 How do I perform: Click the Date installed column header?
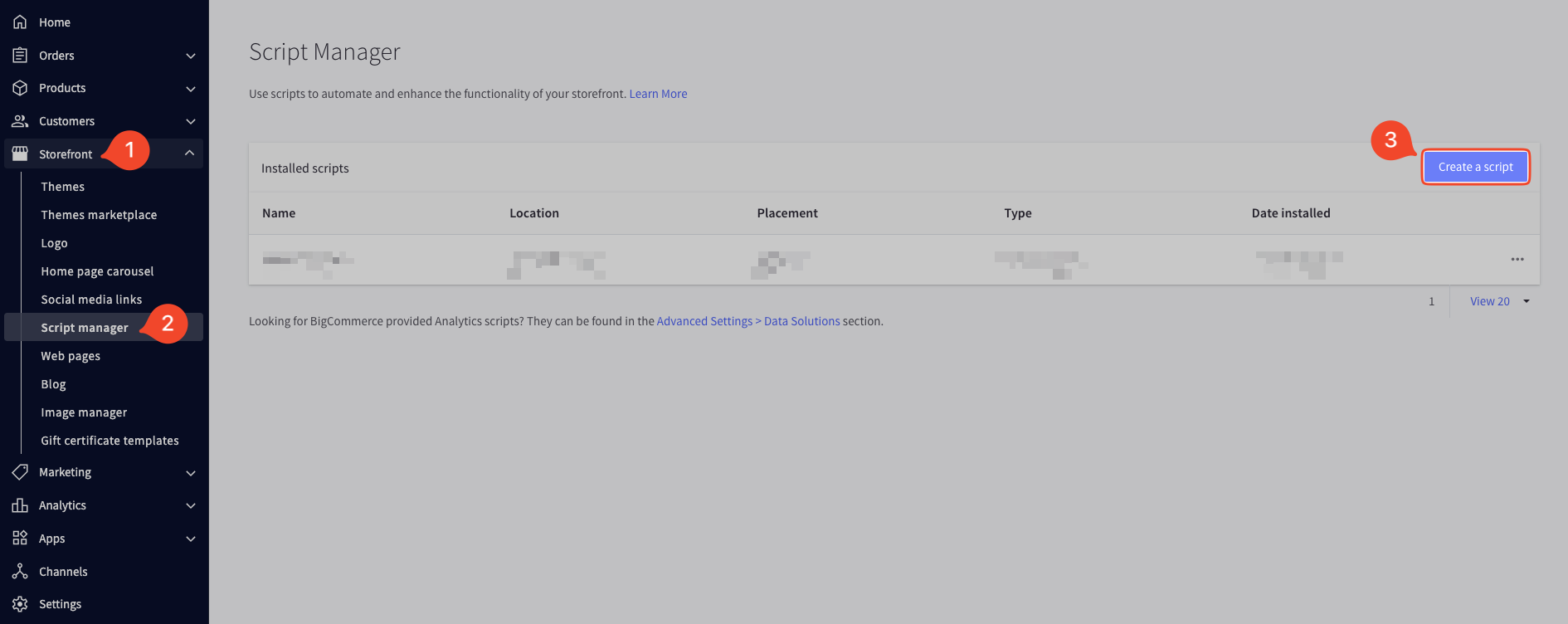point(1291,213)
